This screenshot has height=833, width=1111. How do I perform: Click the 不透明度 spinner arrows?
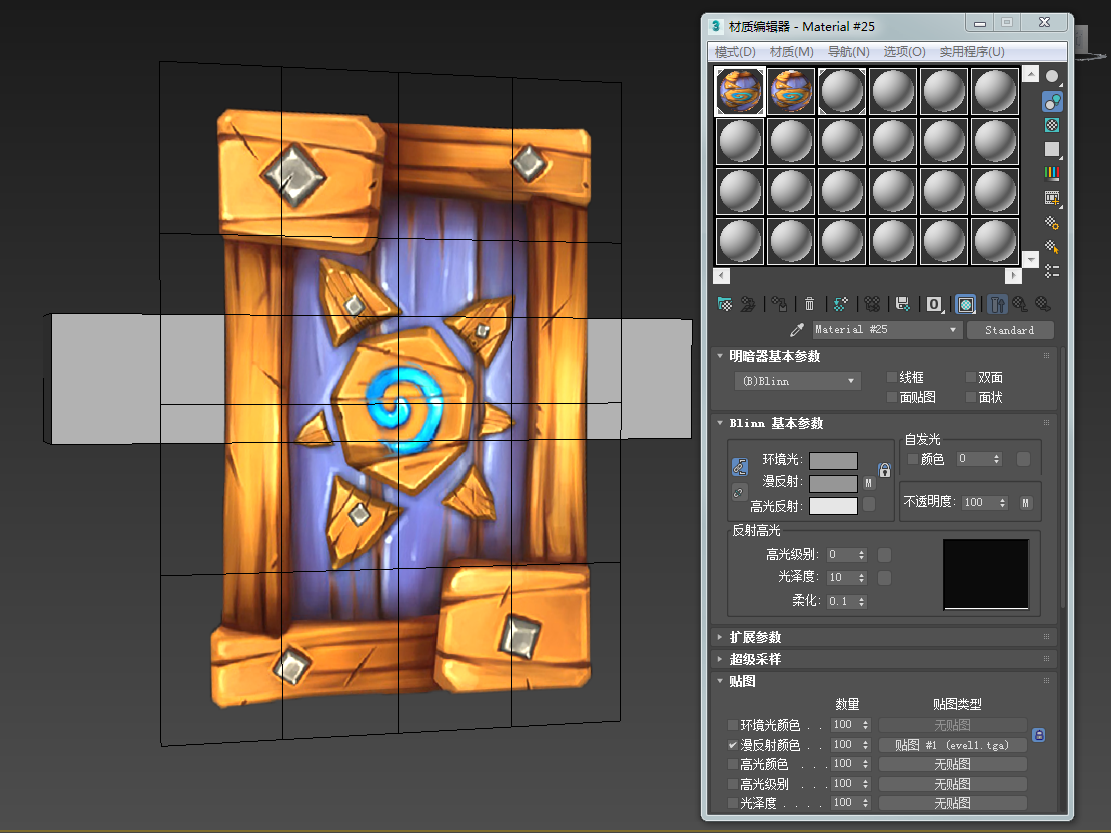(1003, 502)
